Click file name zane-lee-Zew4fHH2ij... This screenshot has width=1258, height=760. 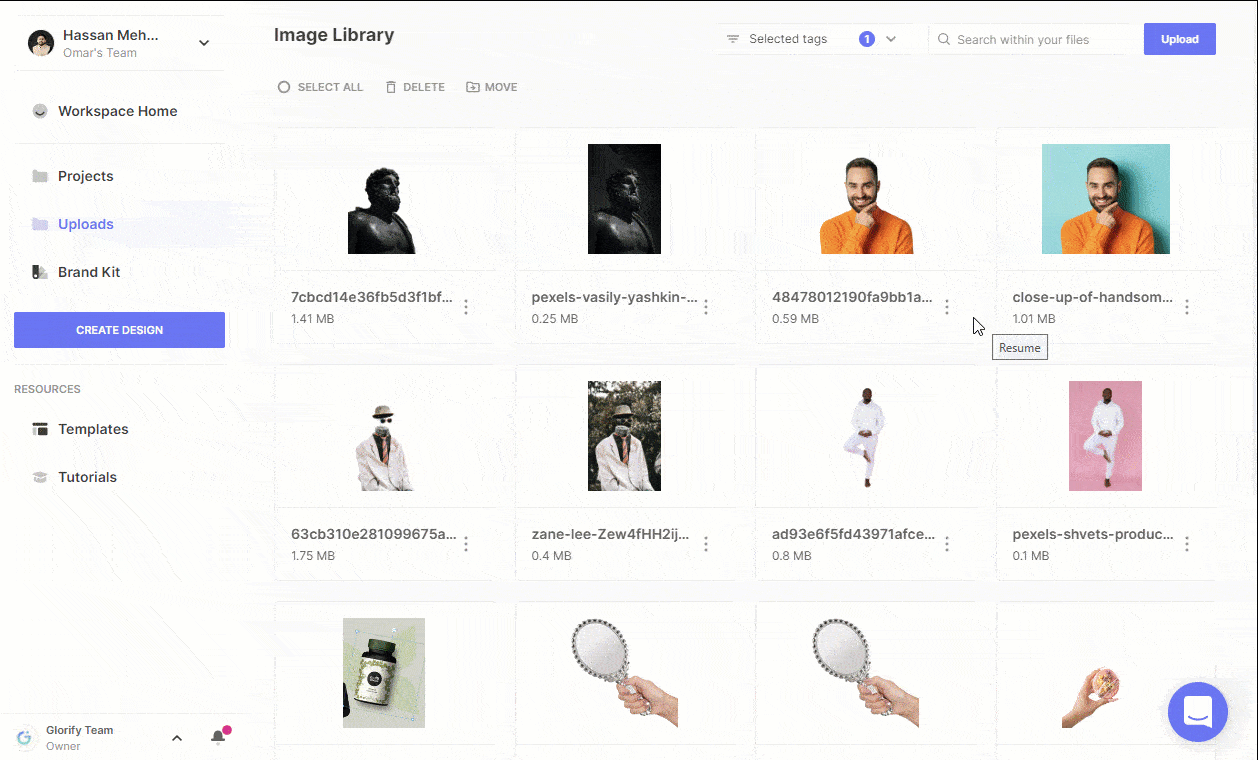(x=610, y=534)
